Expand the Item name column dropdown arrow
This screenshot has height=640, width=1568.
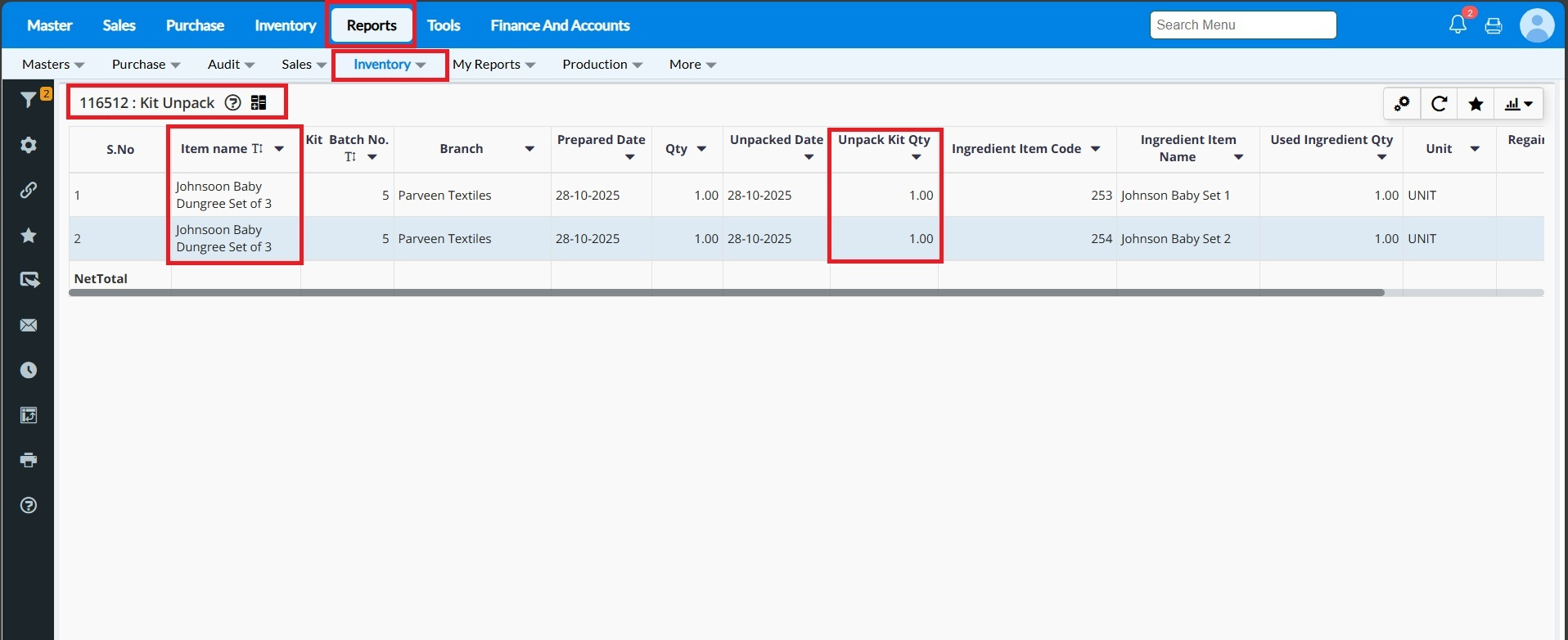279,149
